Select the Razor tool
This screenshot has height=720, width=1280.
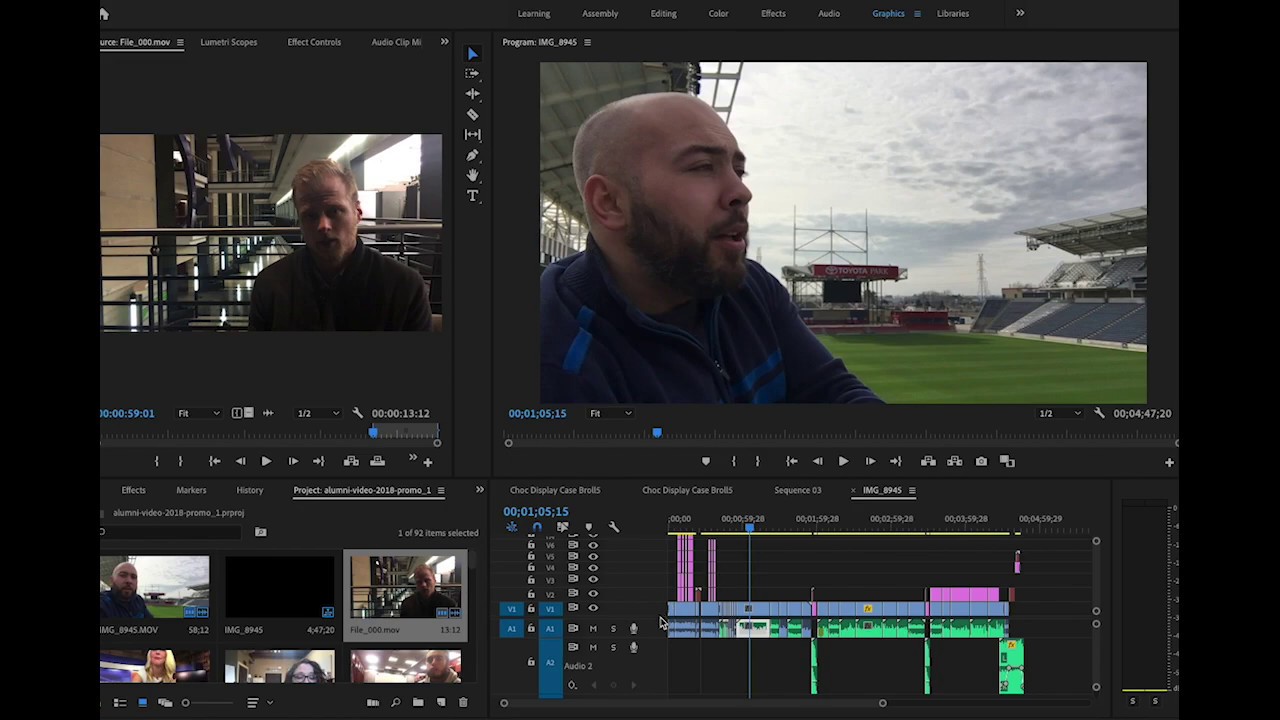click(473, 115)
